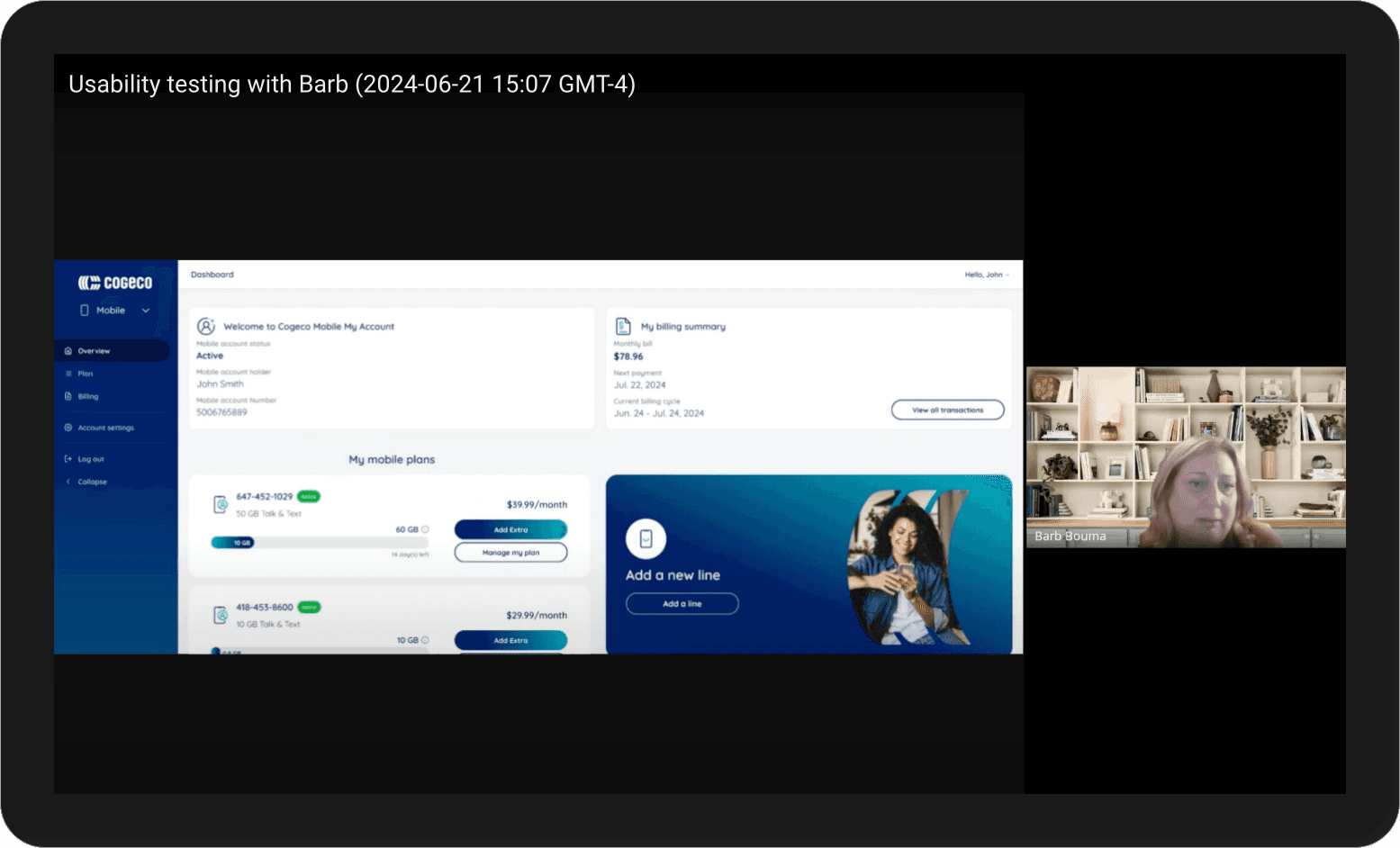Click the SIM icon for 647-452-1029
Image resolution: width=1400 pixels, height=848 pixels.
(220, 504)
